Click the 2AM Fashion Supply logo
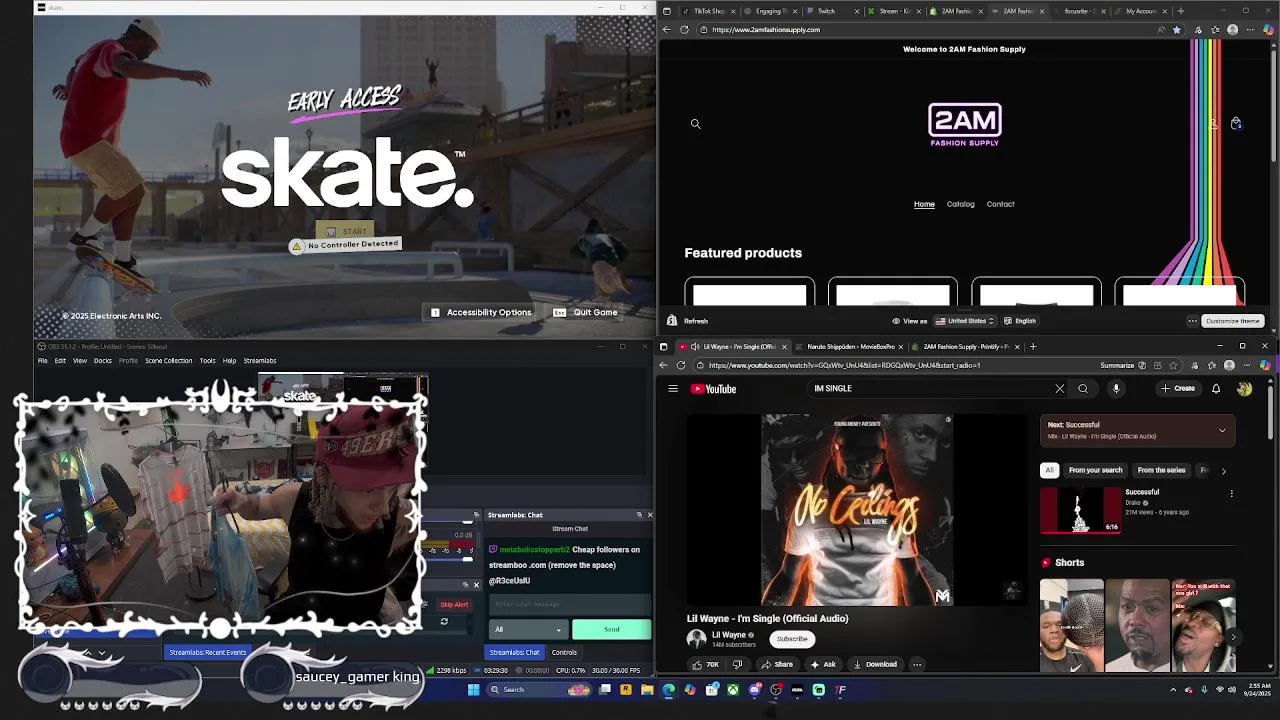The image size is (1280, 720). pyautogui.click(x=964, y=125)
